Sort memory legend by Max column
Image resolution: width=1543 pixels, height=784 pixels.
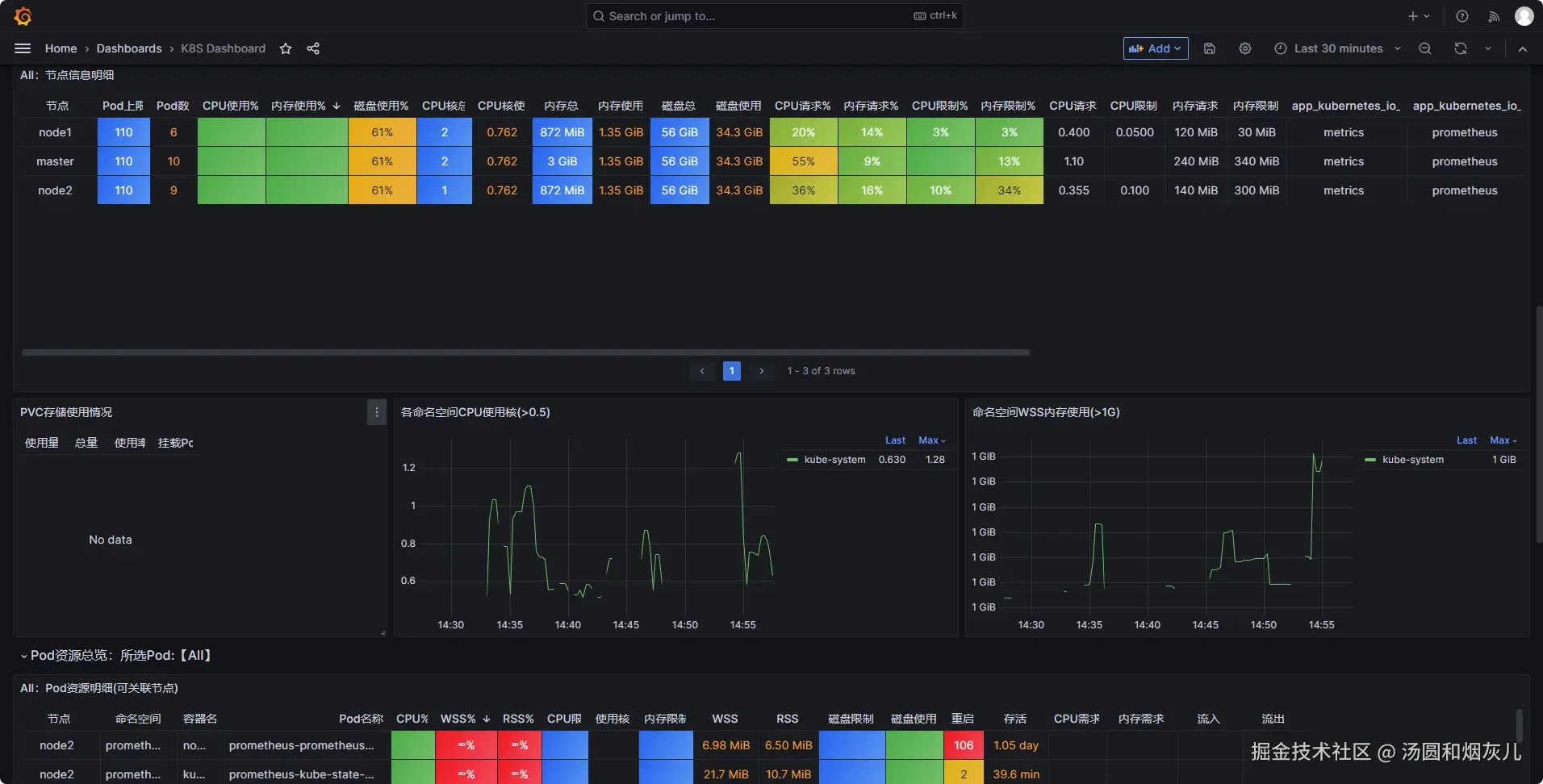coord(1503,440)
